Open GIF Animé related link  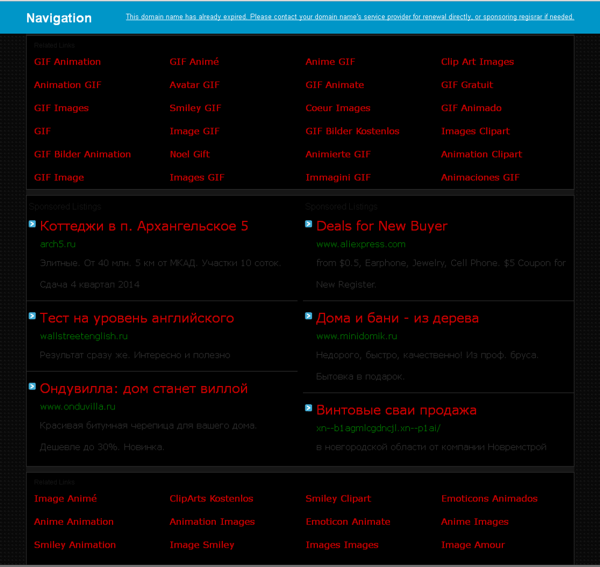point(194,62)
